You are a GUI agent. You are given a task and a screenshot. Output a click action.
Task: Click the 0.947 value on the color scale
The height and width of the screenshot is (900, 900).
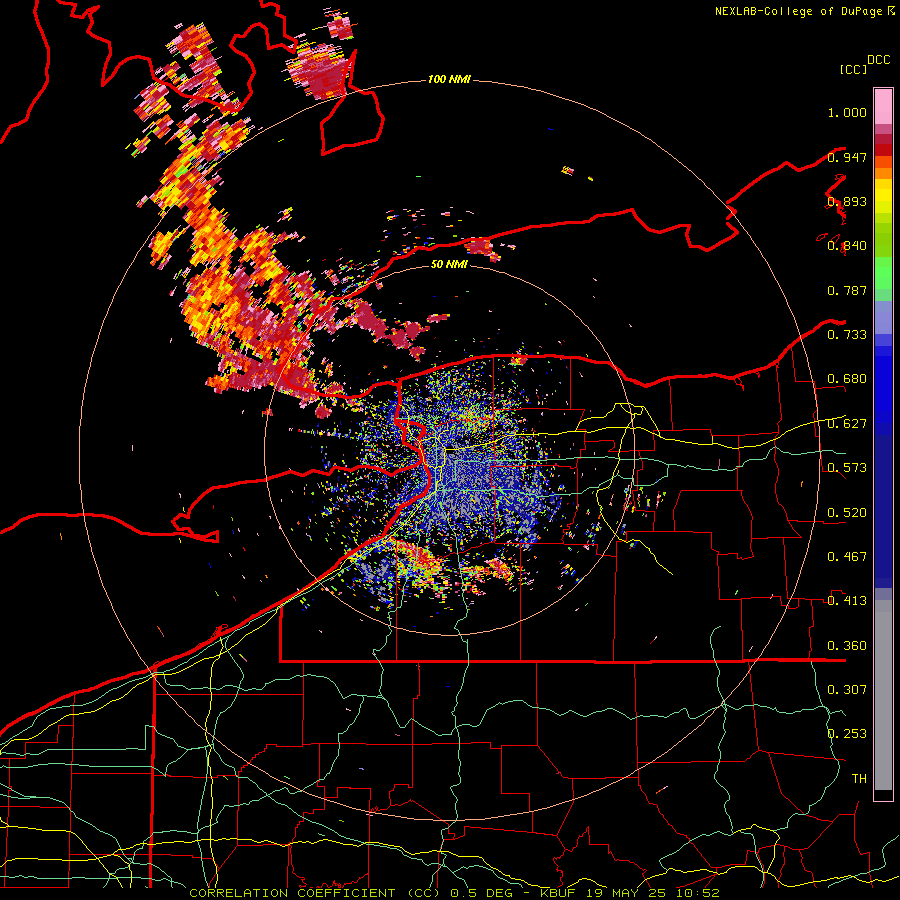[x=847, y=157]
